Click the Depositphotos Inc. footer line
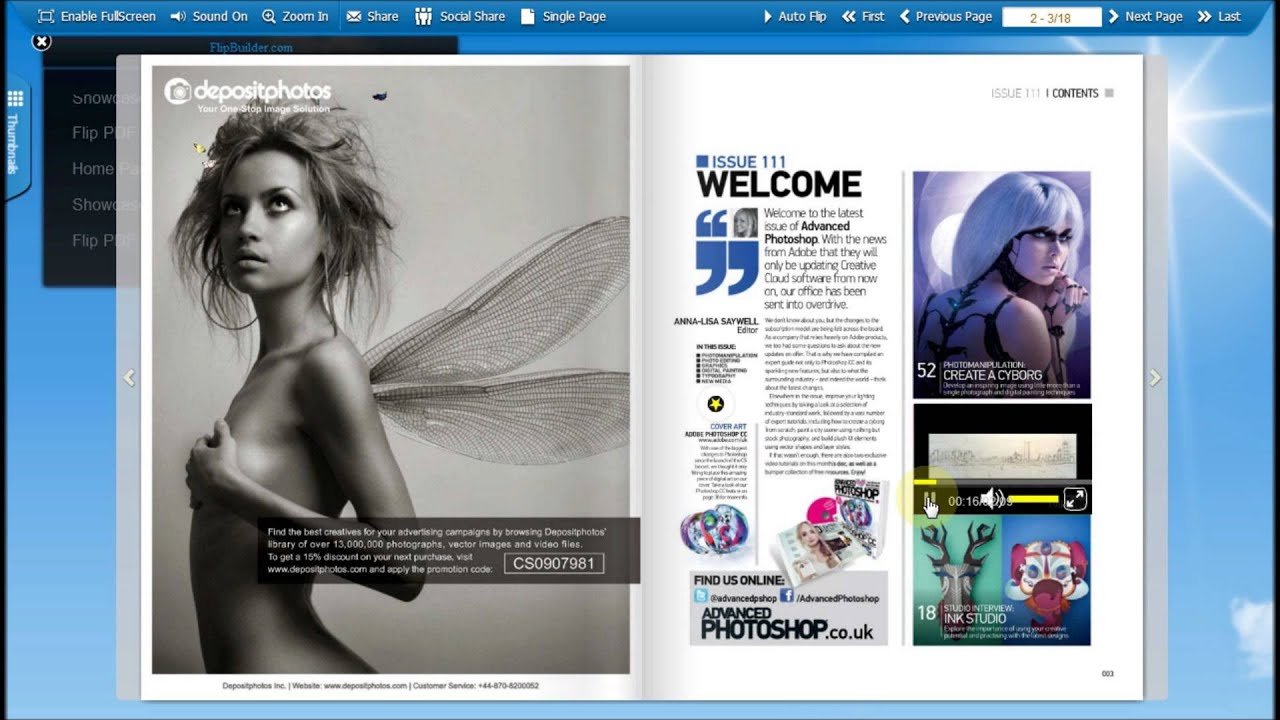 (x=380, y=686)
